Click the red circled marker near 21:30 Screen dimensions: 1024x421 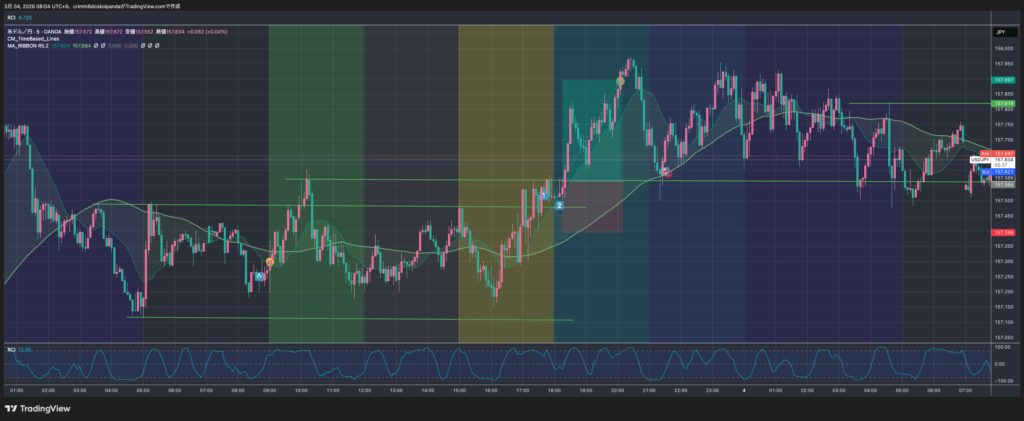[667, 172]
